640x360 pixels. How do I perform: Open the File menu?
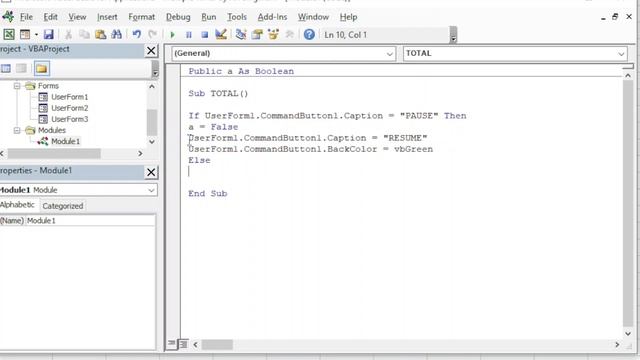tap(27, 17)
